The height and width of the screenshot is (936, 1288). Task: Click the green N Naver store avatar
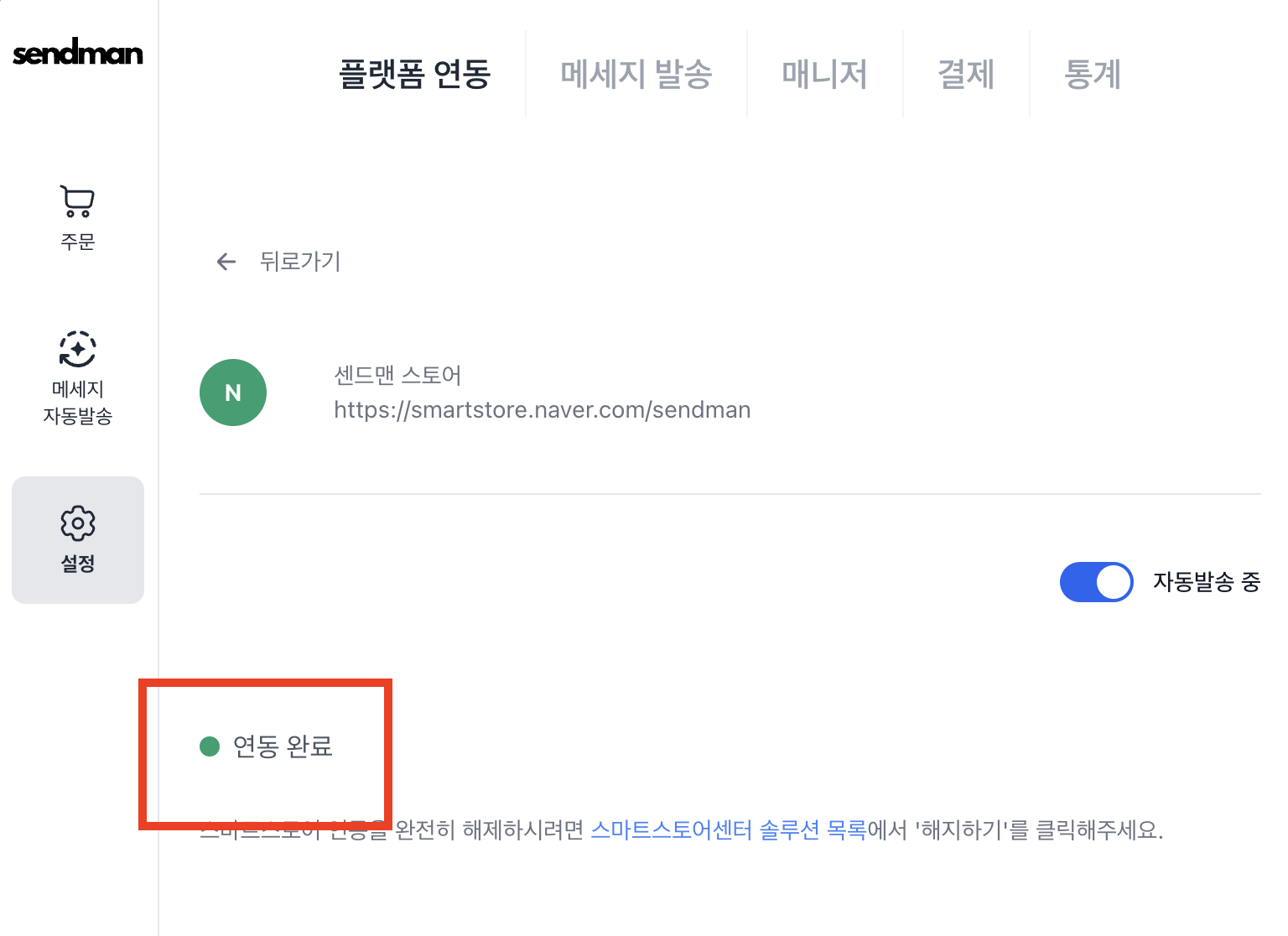(233, 393)
